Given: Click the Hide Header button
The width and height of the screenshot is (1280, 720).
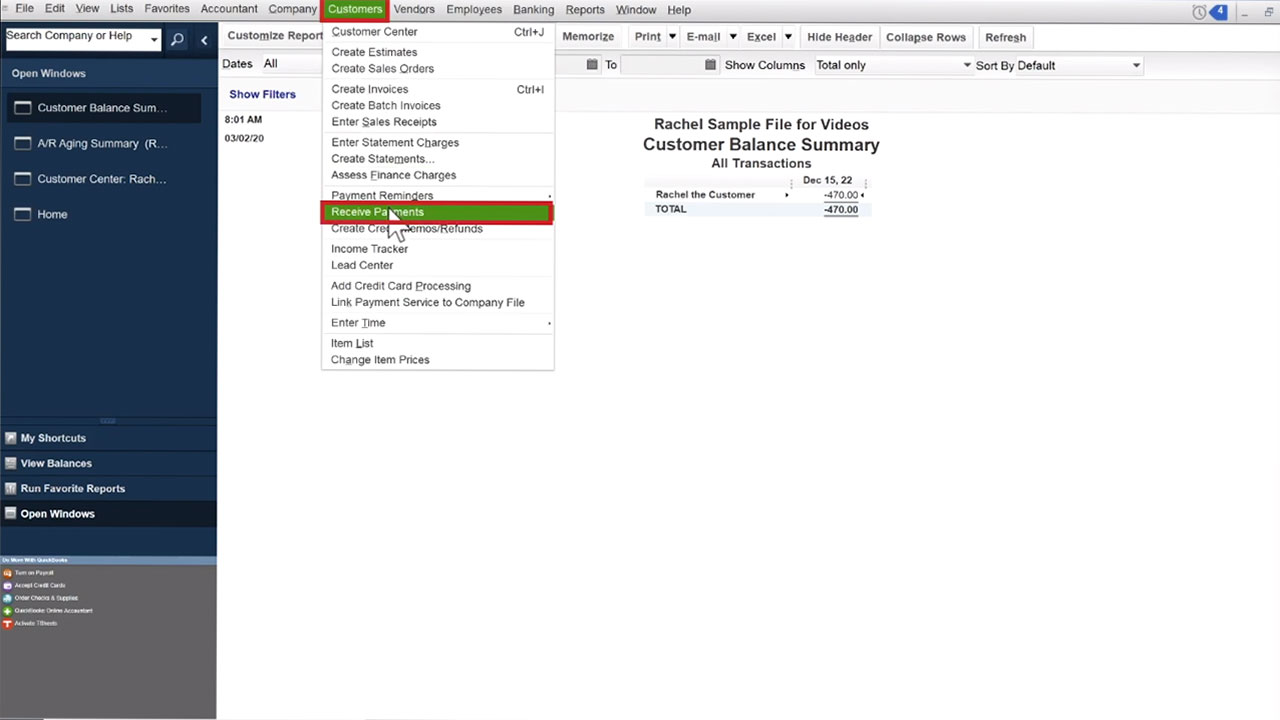Looking at the screenshot, I should coord(840,37).
